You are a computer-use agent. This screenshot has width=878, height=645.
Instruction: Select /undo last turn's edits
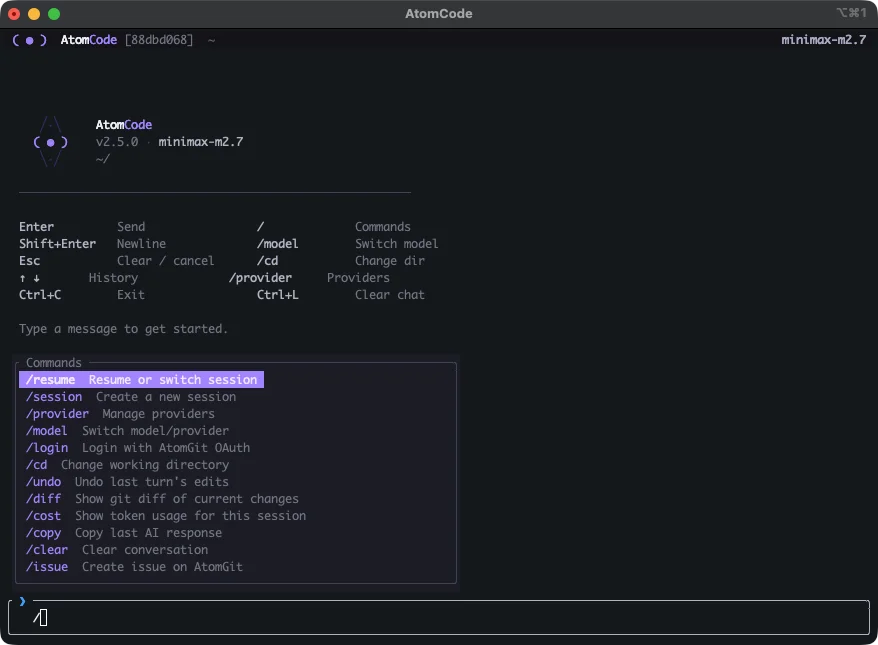(127, 482)
